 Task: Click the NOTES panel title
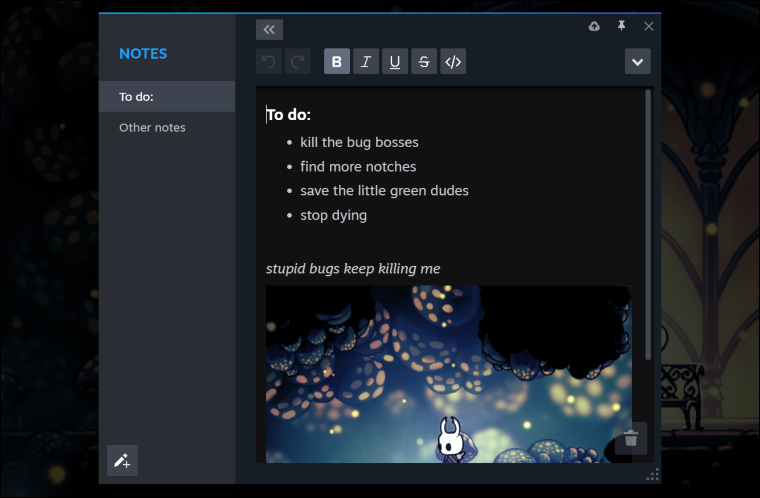click(x=143, y=54)
